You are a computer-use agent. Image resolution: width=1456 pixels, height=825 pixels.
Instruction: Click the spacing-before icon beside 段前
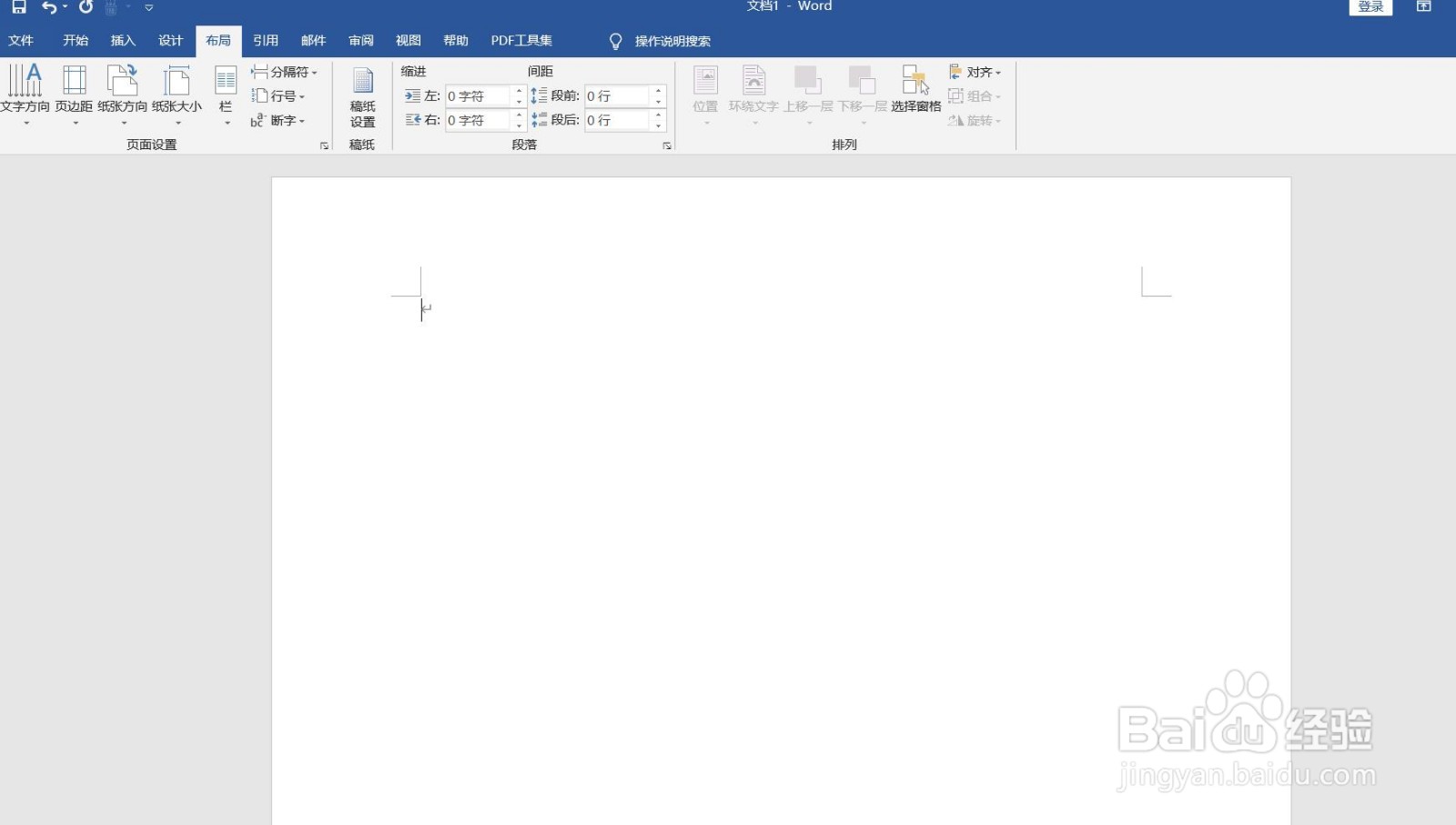click(x=540, y=96)
